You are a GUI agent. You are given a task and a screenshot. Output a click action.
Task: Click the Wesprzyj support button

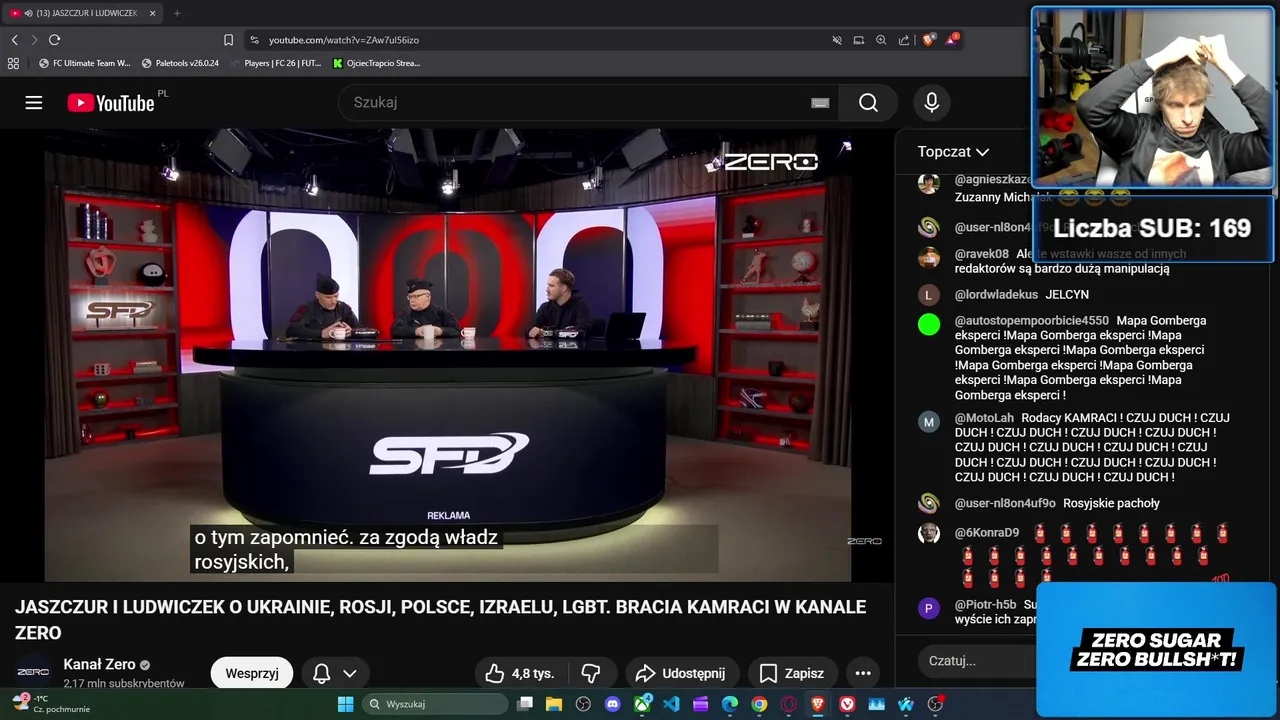(x=252, y=673)
